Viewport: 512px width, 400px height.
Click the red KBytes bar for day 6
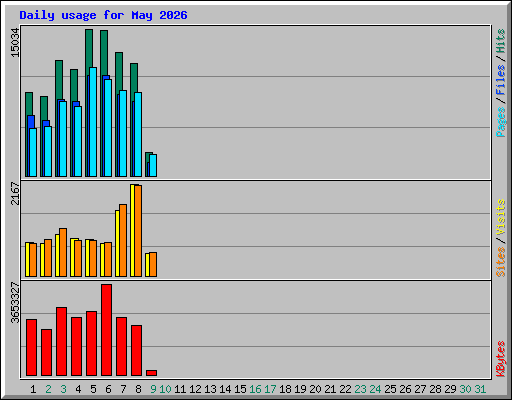pos(106,330)
